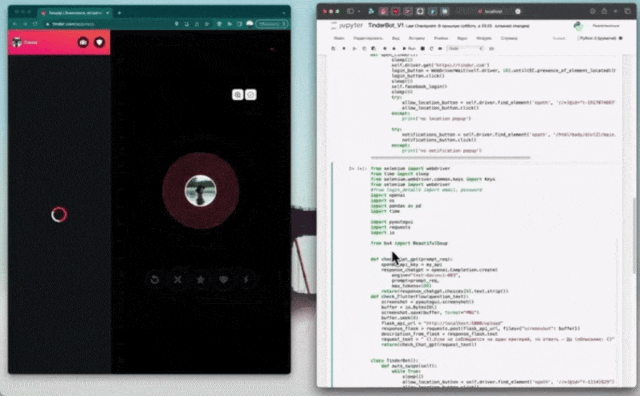This screenshot has width=640, height=396.
Task: Open the Tinder Explore briefcase icon
Action: [x=83, y=42]
